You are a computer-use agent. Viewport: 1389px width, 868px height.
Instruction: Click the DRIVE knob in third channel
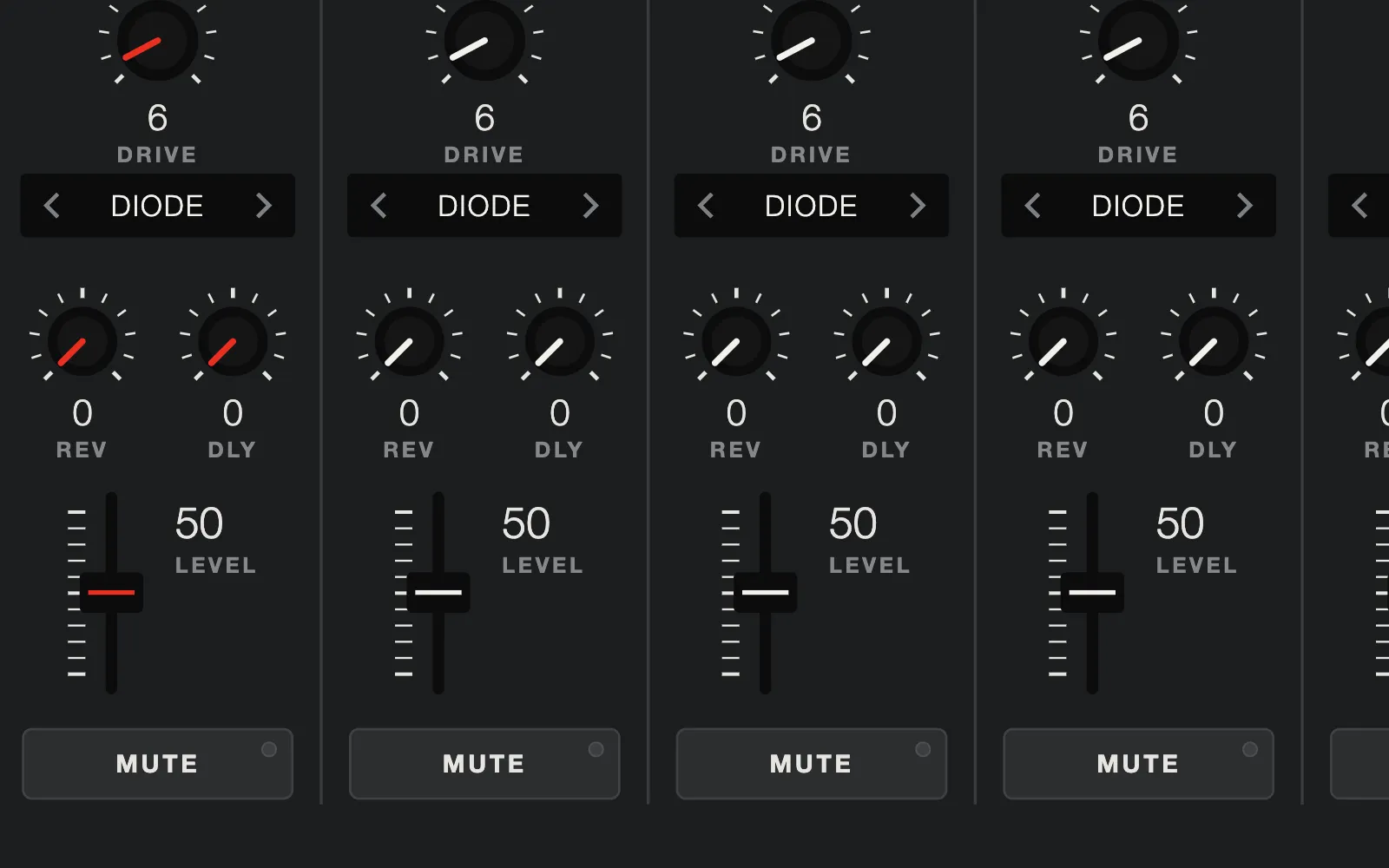click(812, 41)
